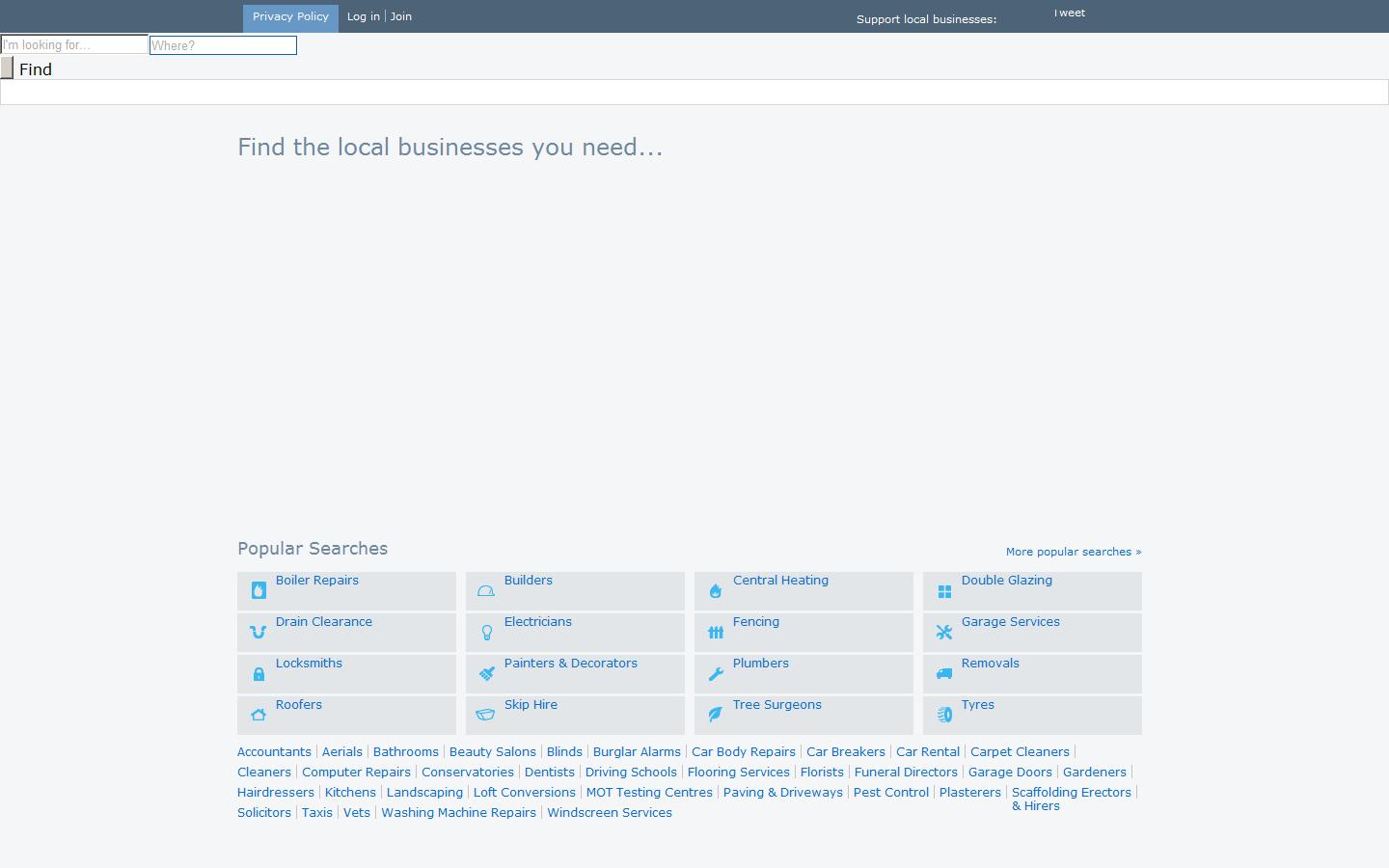This screenshot has width=1389, height=868.
Task: Select the Removals van icon
Action: (944, 673)
